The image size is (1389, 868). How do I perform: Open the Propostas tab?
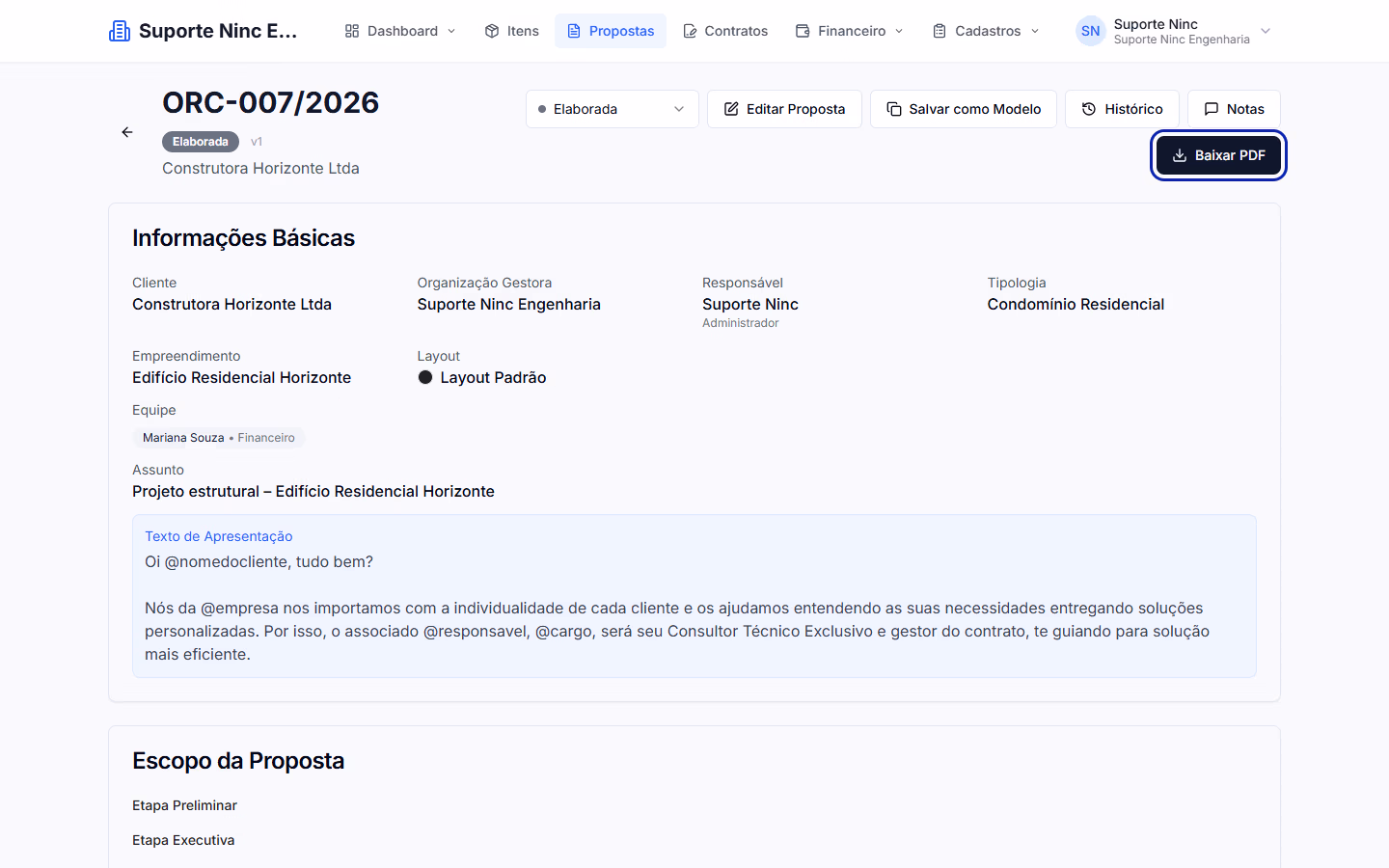click(x=611, y=31)
